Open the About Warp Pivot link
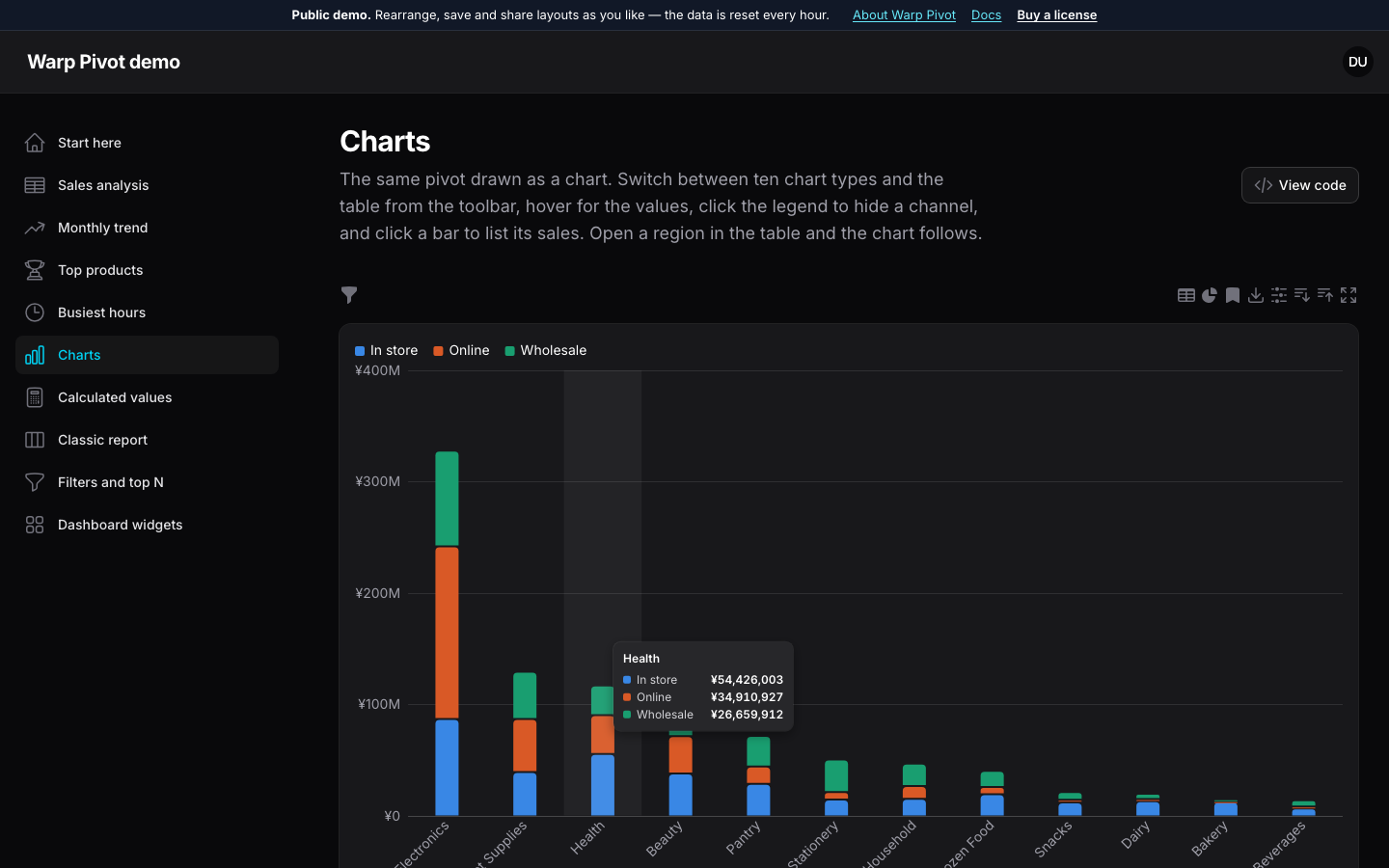 pos(904,14)
